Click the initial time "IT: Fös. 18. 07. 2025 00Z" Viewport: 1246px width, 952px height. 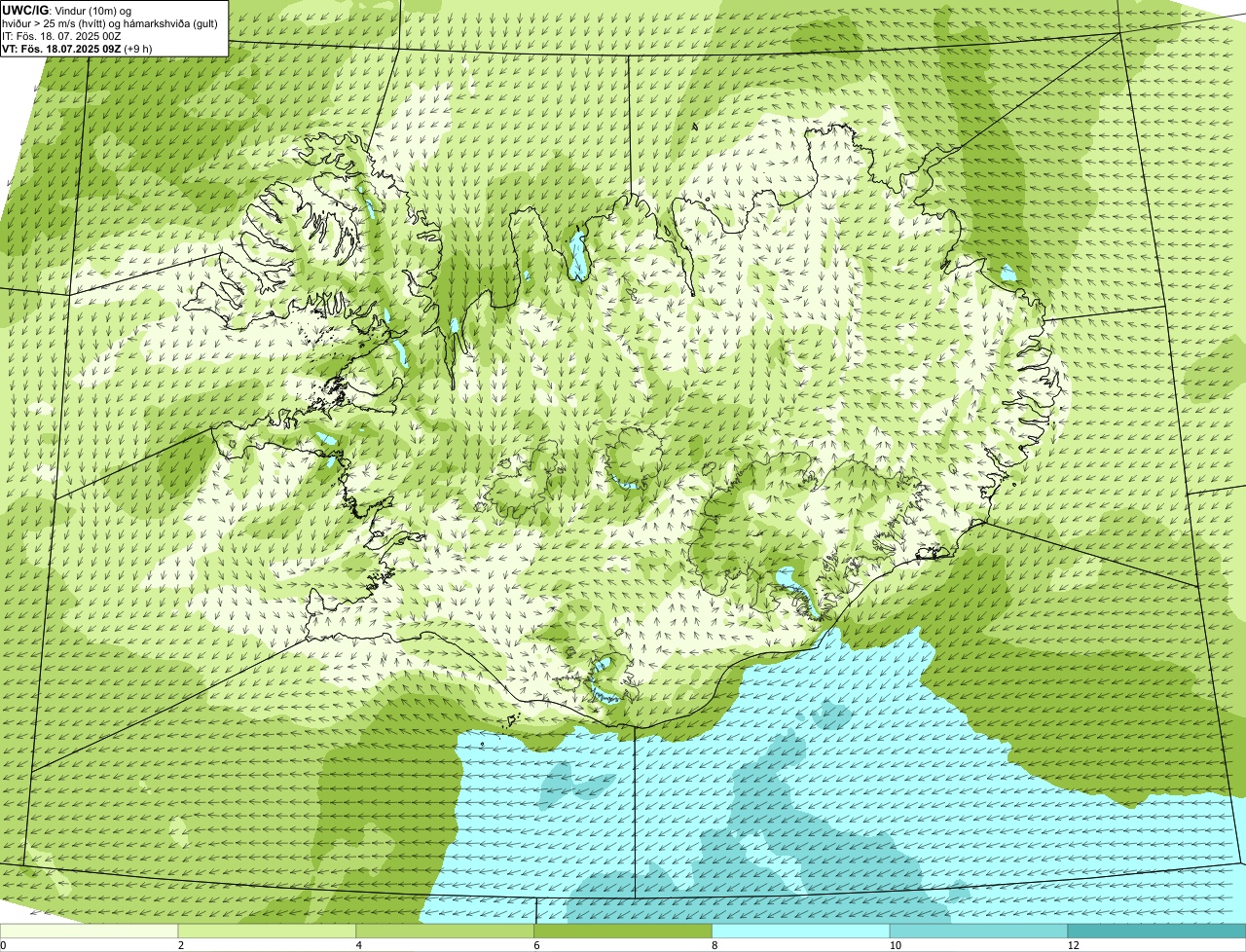click(x=61, y=36)
